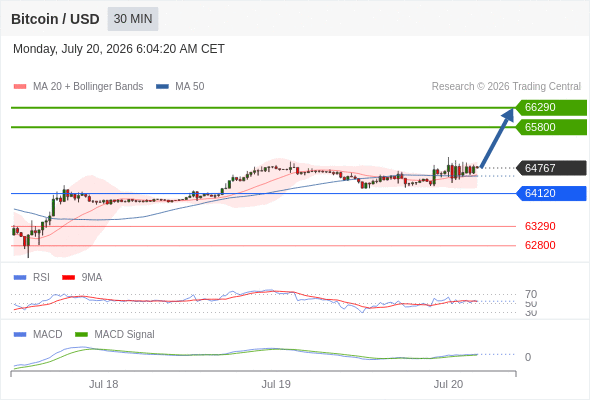Click the Jul 18 date axis label
The image size is (590, 400).
(103, 384)
